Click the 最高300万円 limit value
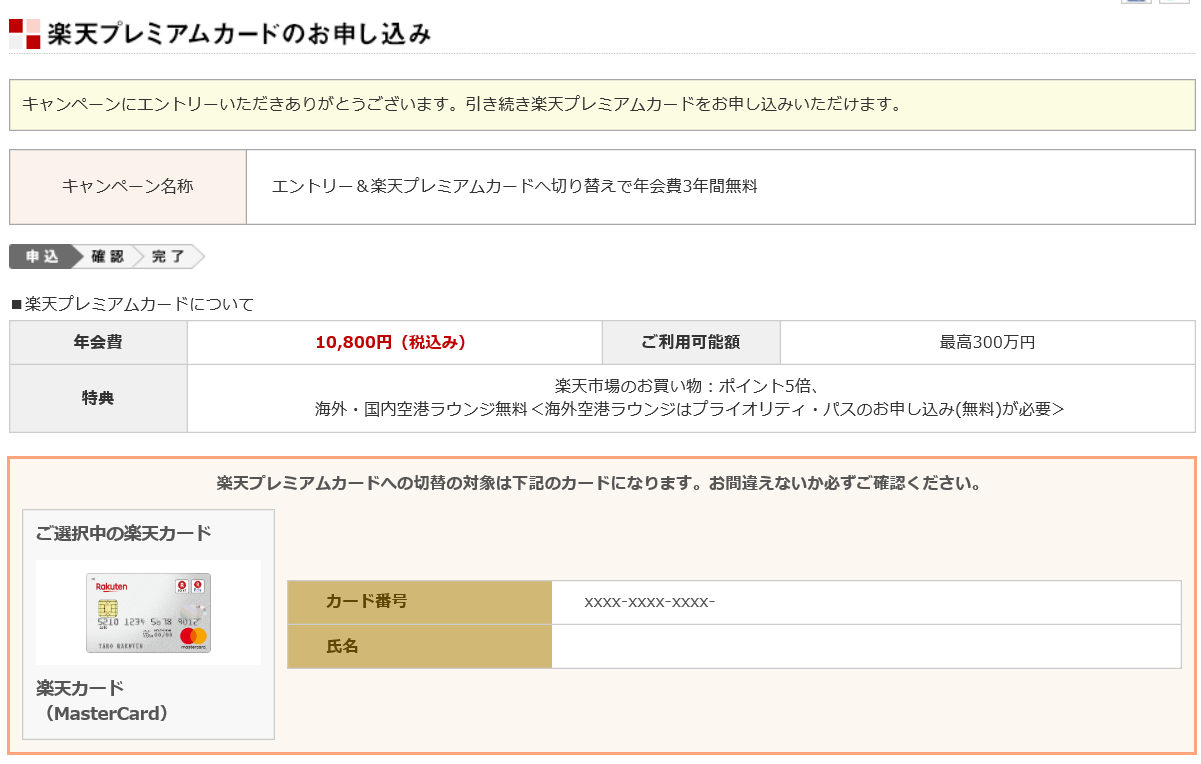The height and width of the screenshot is (764, 1201). 987,342
